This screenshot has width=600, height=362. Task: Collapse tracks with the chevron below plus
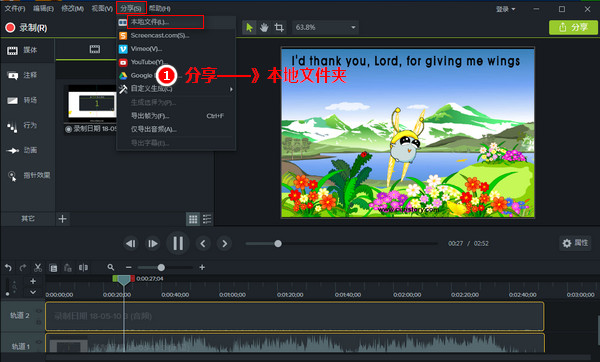(33, 292)
